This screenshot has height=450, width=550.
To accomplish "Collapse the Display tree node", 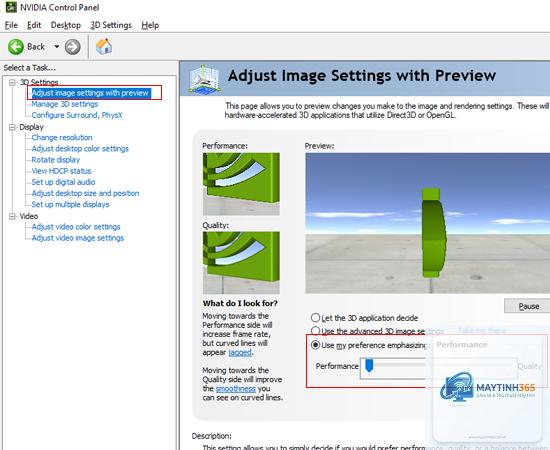I will pyautogui.click(x=13, y=127).
